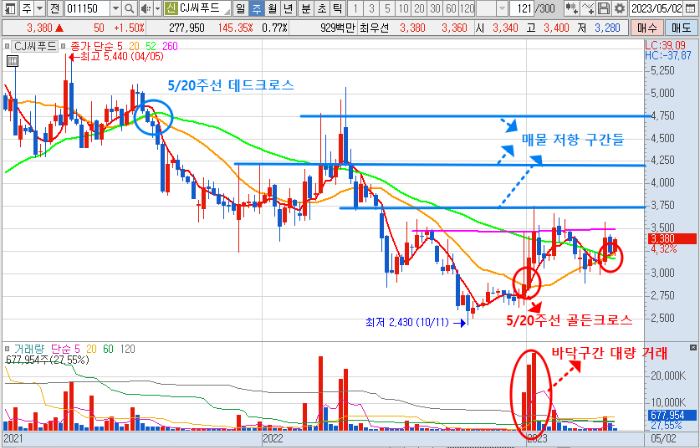
Task: Click the blue 677,954 volume axis marker
Action: click(x=671, y=415)
